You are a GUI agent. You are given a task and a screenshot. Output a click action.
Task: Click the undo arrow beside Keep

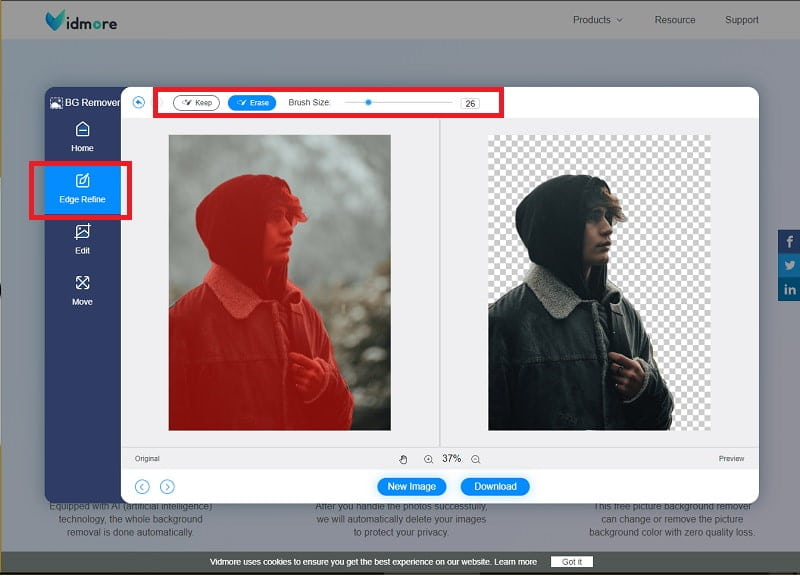(x=138, y=102)
